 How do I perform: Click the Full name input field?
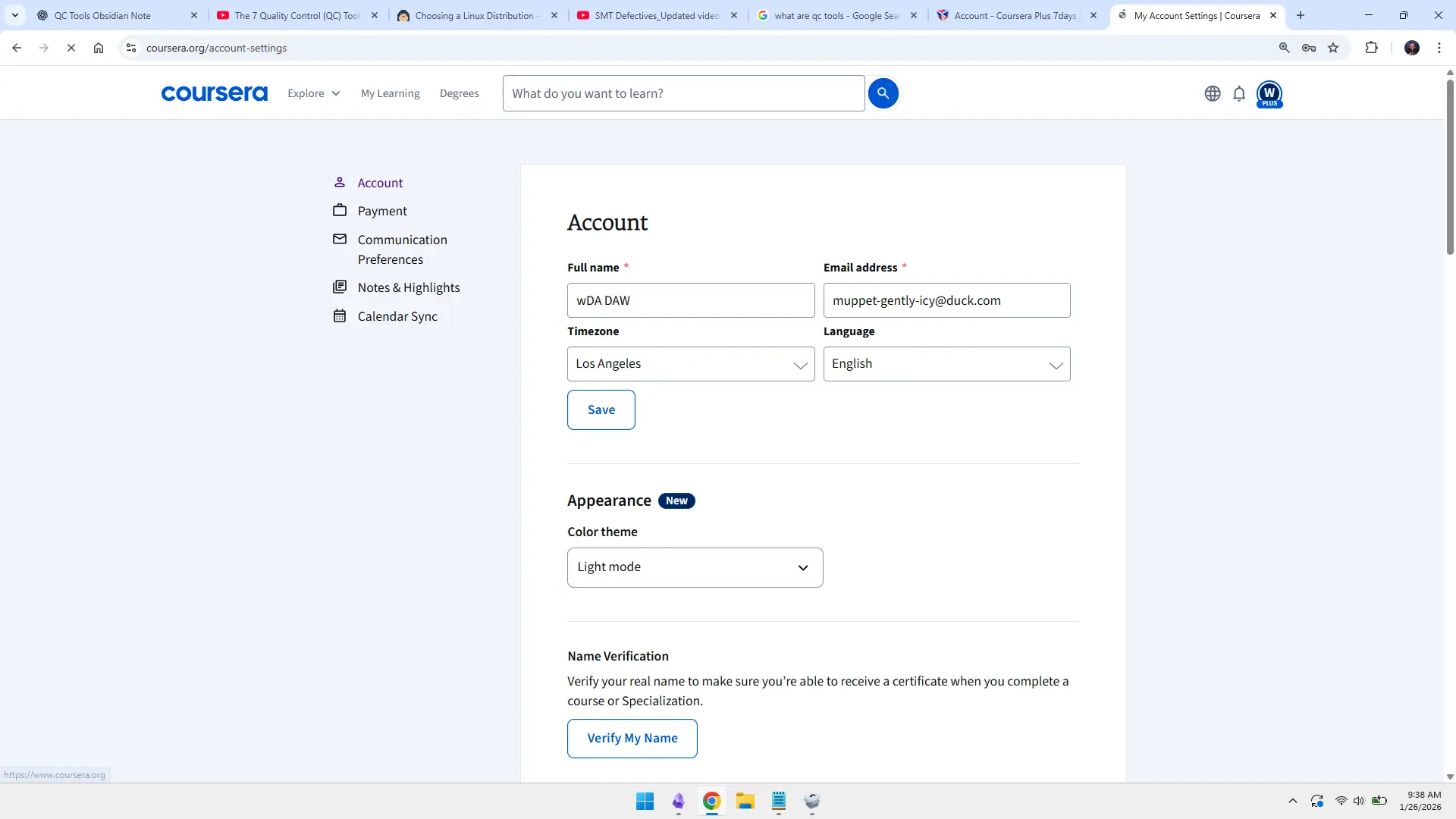click(x=691, y=300)
